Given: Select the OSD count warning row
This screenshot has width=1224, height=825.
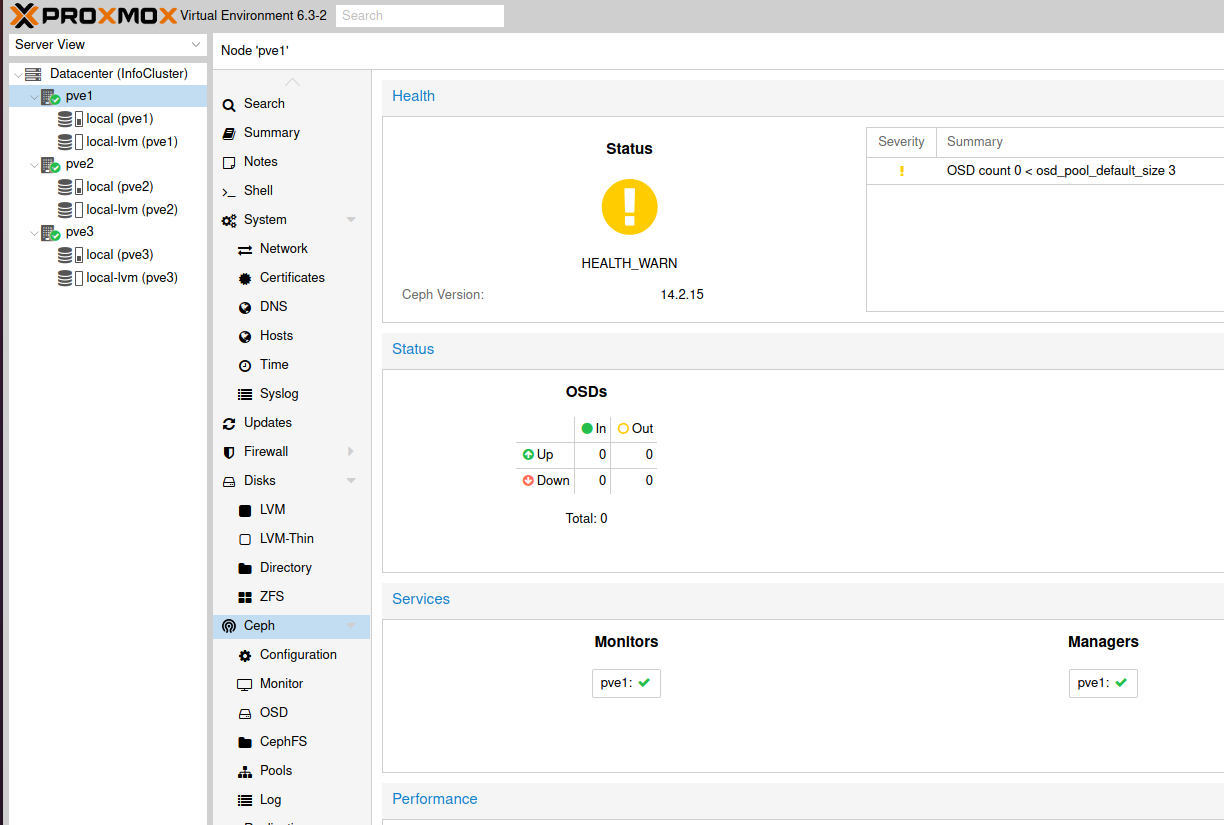Looking at the screenshot, I should 1045,171.
